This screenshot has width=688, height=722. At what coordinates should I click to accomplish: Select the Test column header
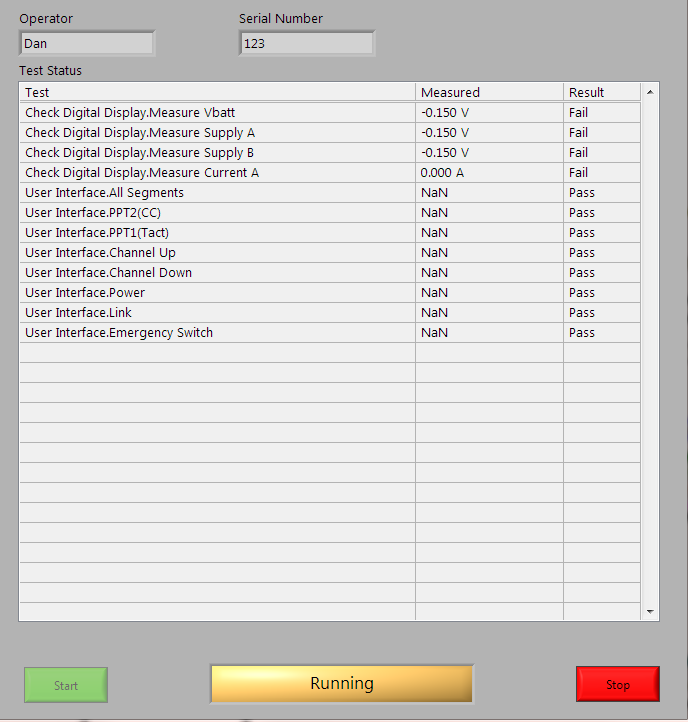217,93
